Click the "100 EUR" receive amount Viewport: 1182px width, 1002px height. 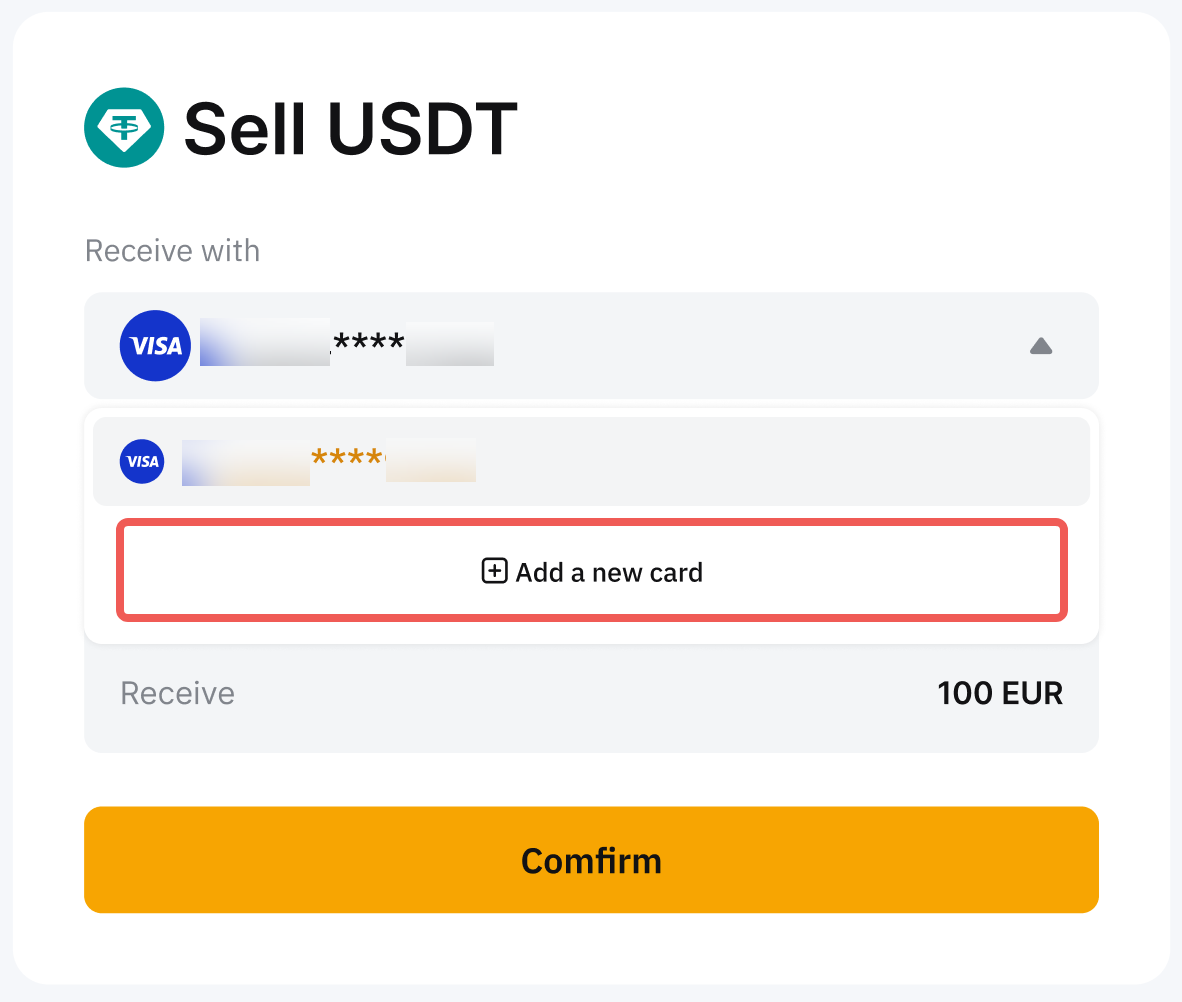tap(999, 693)
